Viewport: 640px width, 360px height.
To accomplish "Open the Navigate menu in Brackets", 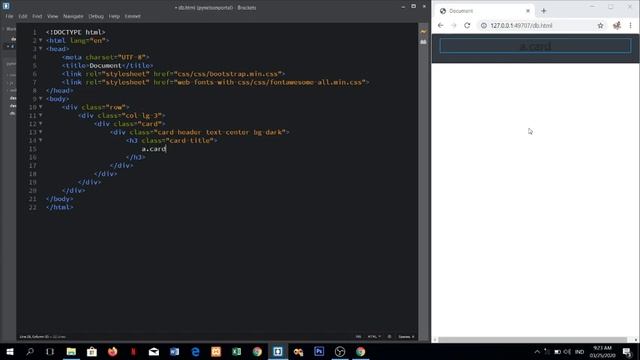I will (x=73, y=16).
